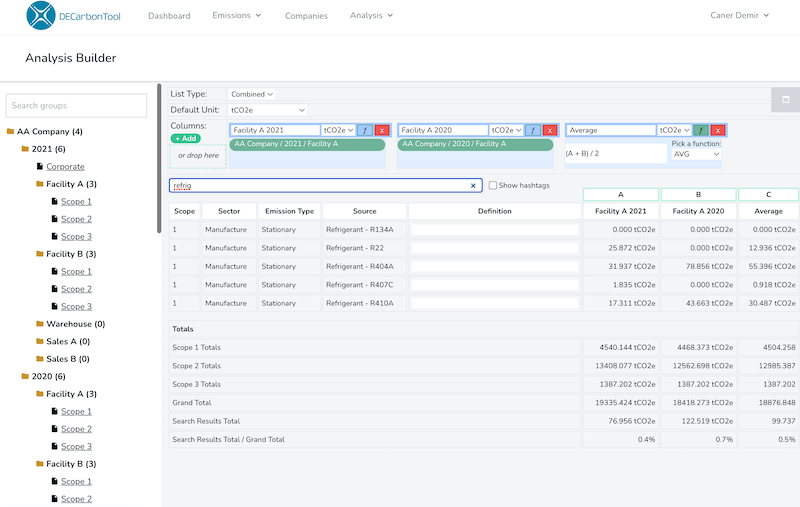Click the Emission Type column header
The image size is (800, 507).
(289, 211)
